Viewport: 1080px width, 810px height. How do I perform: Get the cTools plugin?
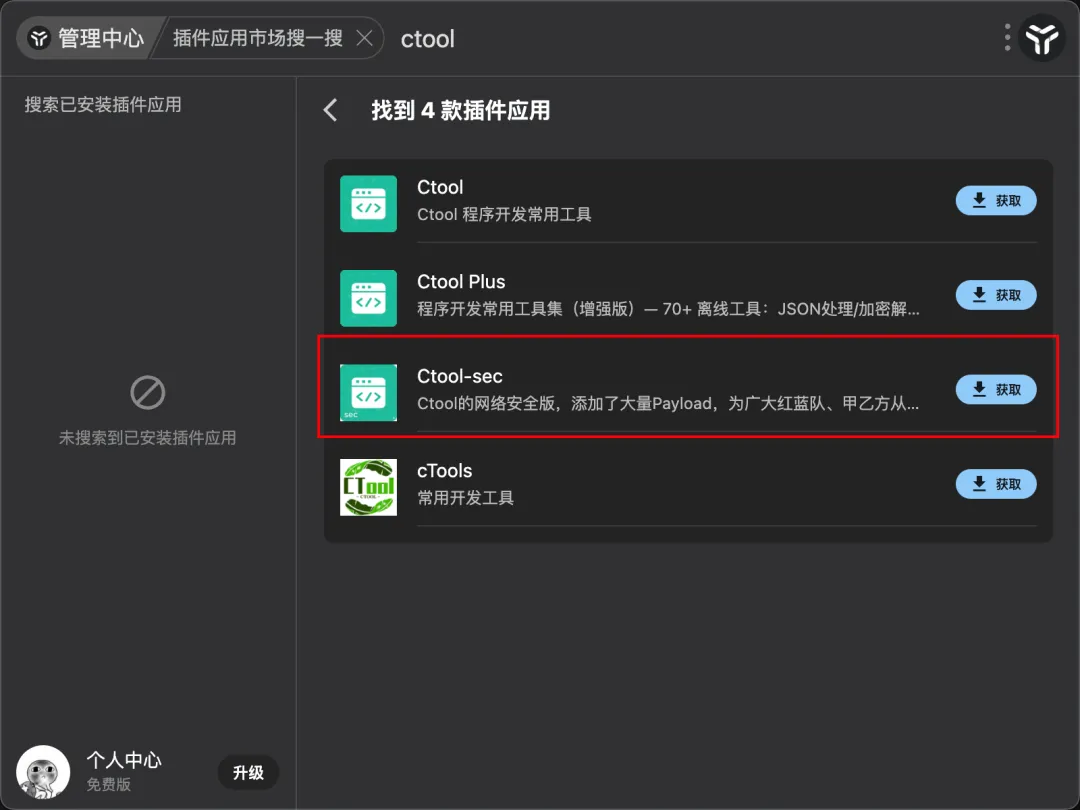[x=995, y=484]
